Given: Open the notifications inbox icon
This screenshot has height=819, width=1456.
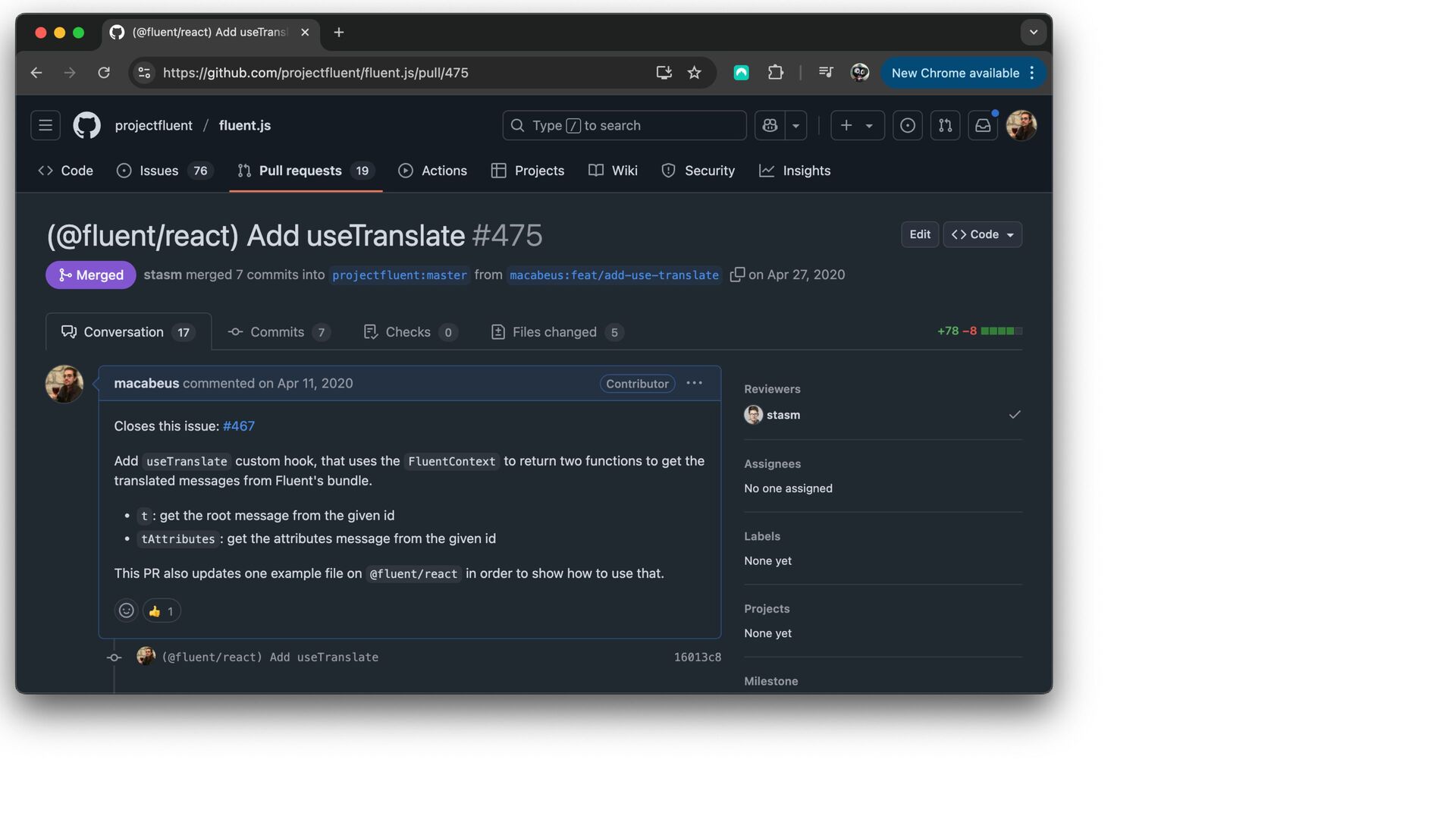Looking at the screenshot, I should [983, 125].
